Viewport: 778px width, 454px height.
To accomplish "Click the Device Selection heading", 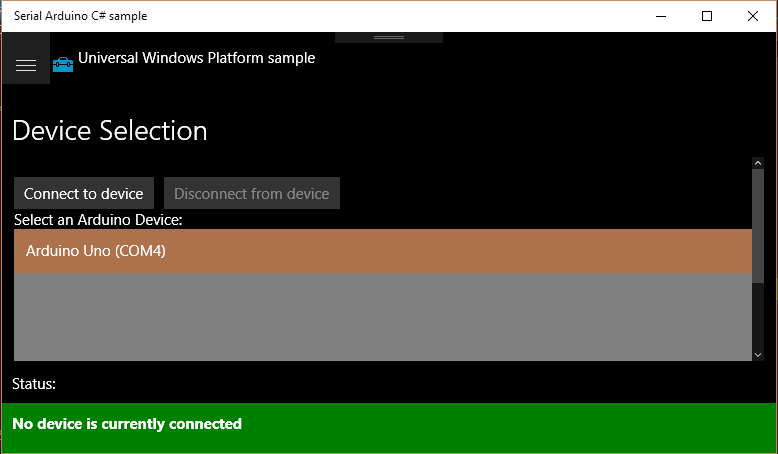I will (110, 130).
